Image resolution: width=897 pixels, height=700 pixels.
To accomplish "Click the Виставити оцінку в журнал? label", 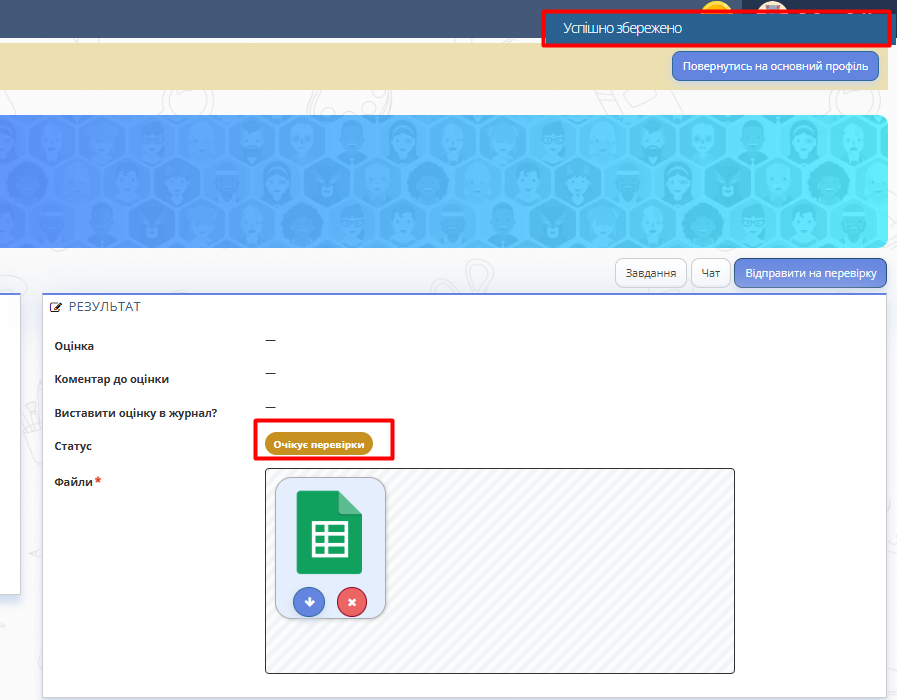I will point(135,413).
